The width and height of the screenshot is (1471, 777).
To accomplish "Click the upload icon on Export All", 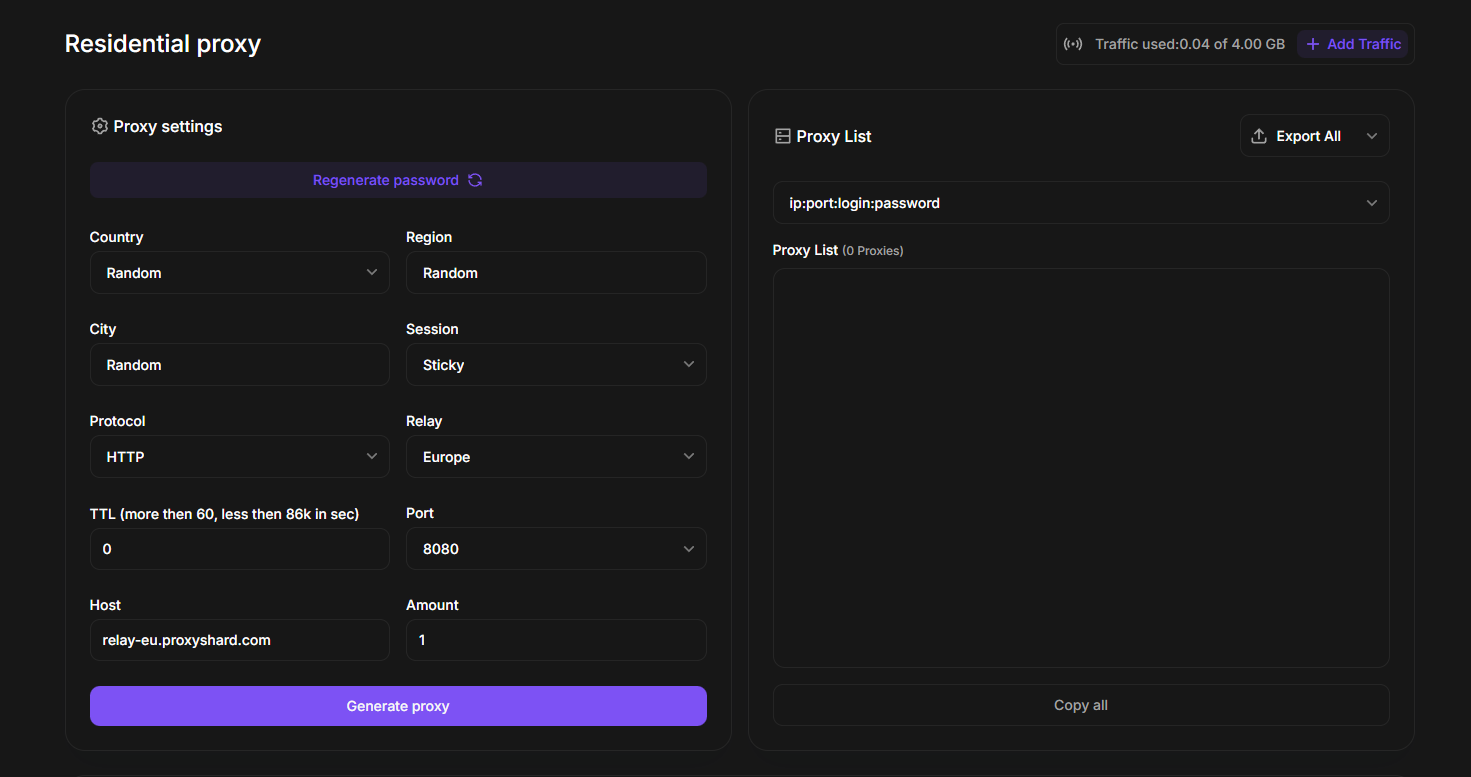I will click(x=1259, y=136).
